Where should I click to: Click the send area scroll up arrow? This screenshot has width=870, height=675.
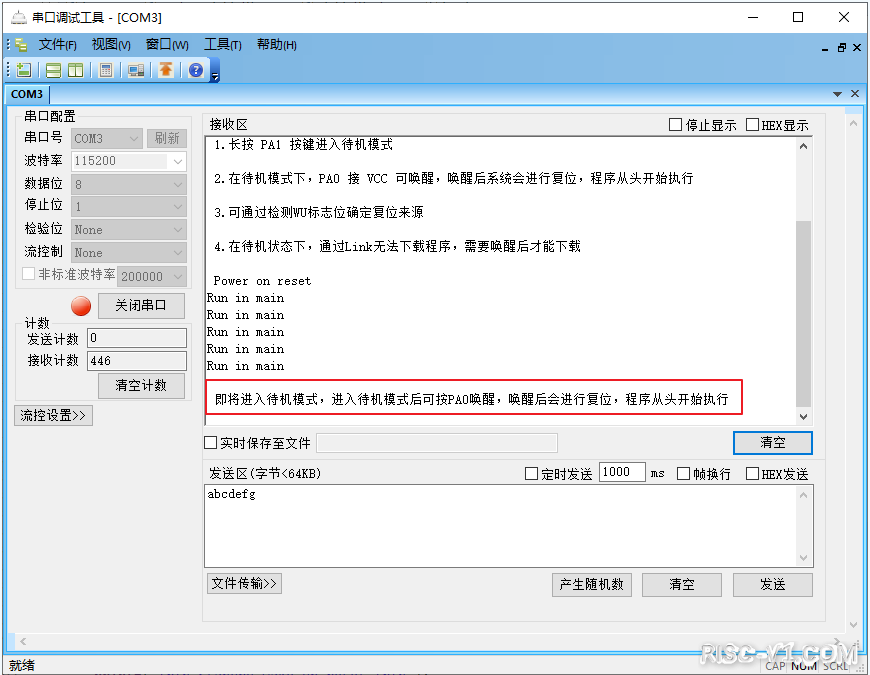tap(803, 495)
